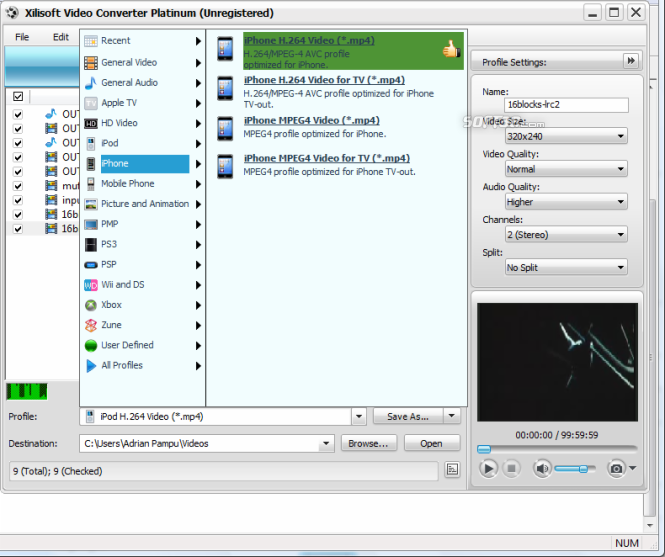Open the Save As dropdown arrow
This screenshot has width=665, height=557.
tap(452, 416)
